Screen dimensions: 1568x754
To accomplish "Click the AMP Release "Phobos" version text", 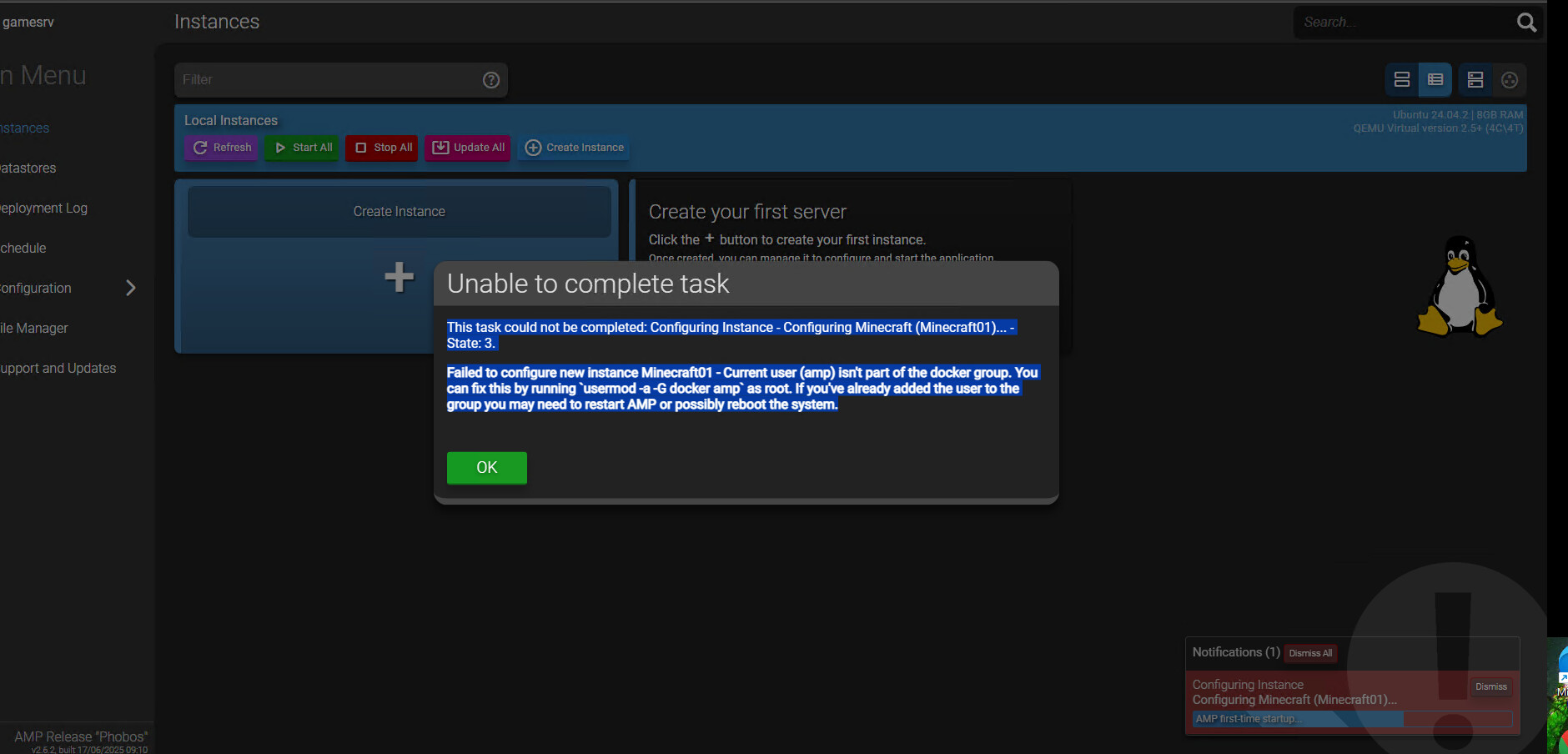I will [81, 737].
